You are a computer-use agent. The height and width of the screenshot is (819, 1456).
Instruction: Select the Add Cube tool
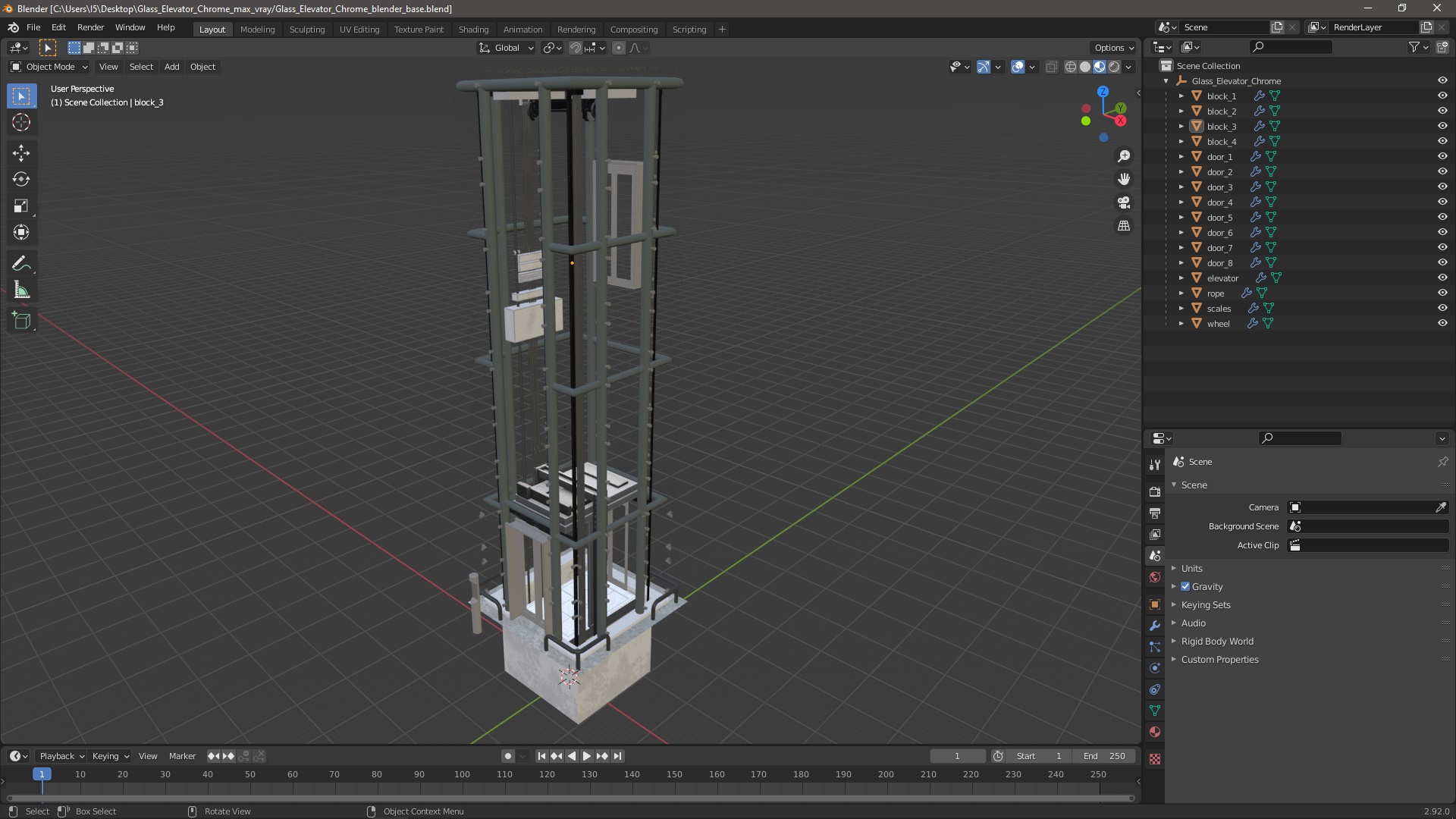[21, 320]
